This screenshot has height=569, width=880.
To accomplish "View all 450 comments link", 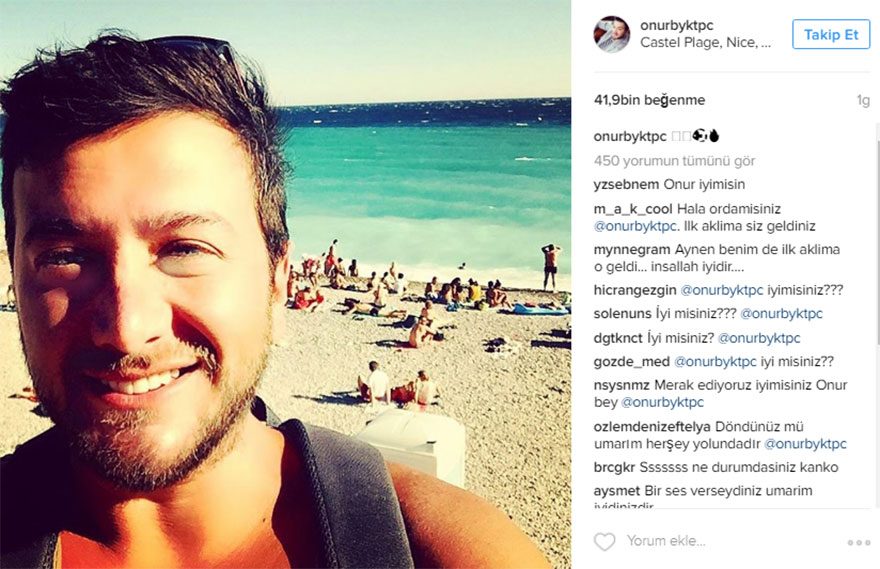I will point(674,161).
